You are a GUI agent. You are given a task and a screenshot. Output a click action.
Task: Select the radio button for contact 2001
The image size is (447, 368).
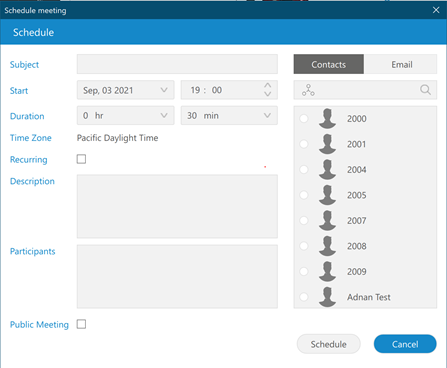click(304, 144)
